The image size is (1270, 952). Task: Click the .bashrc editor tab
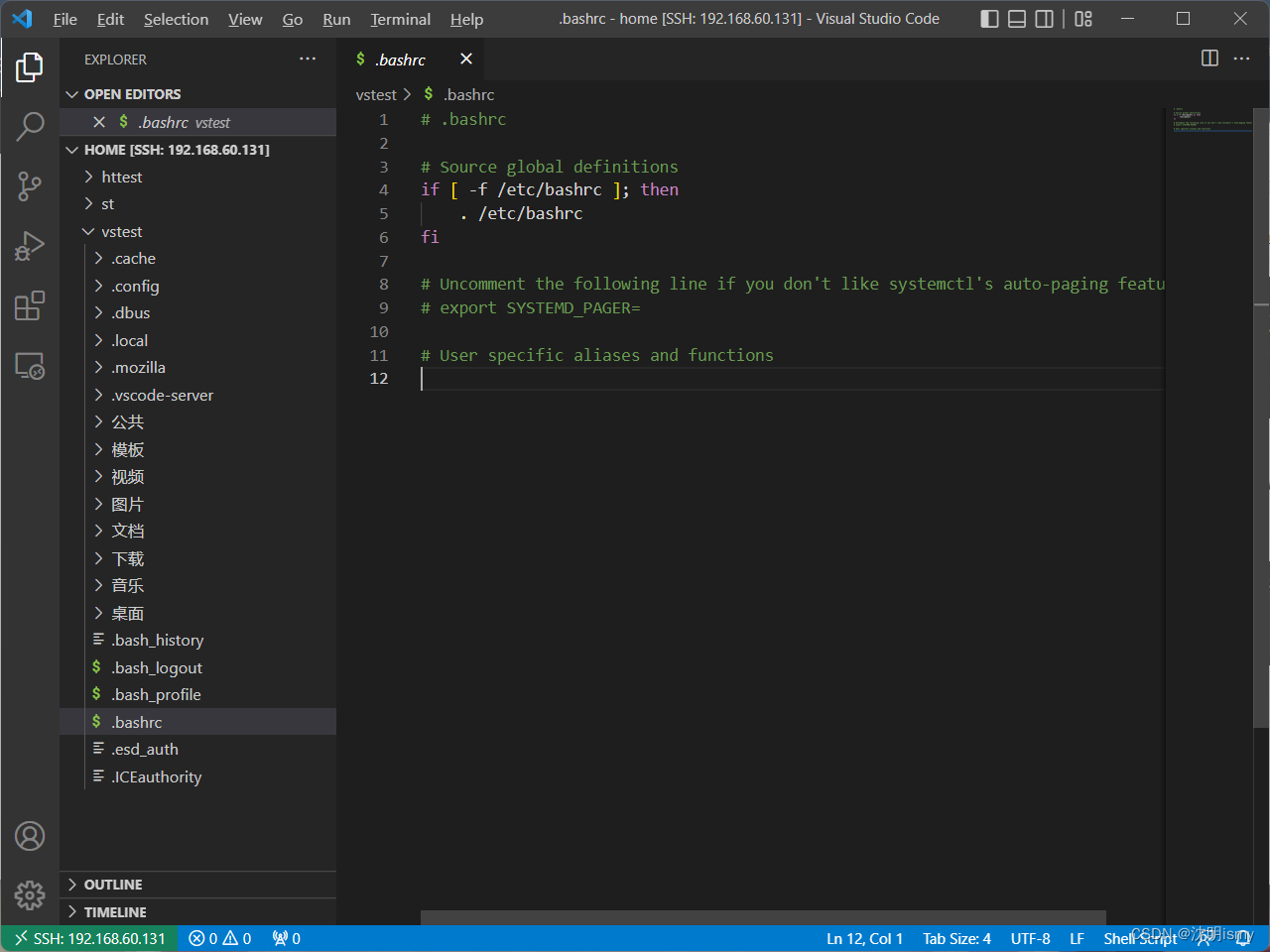[412, 59]
